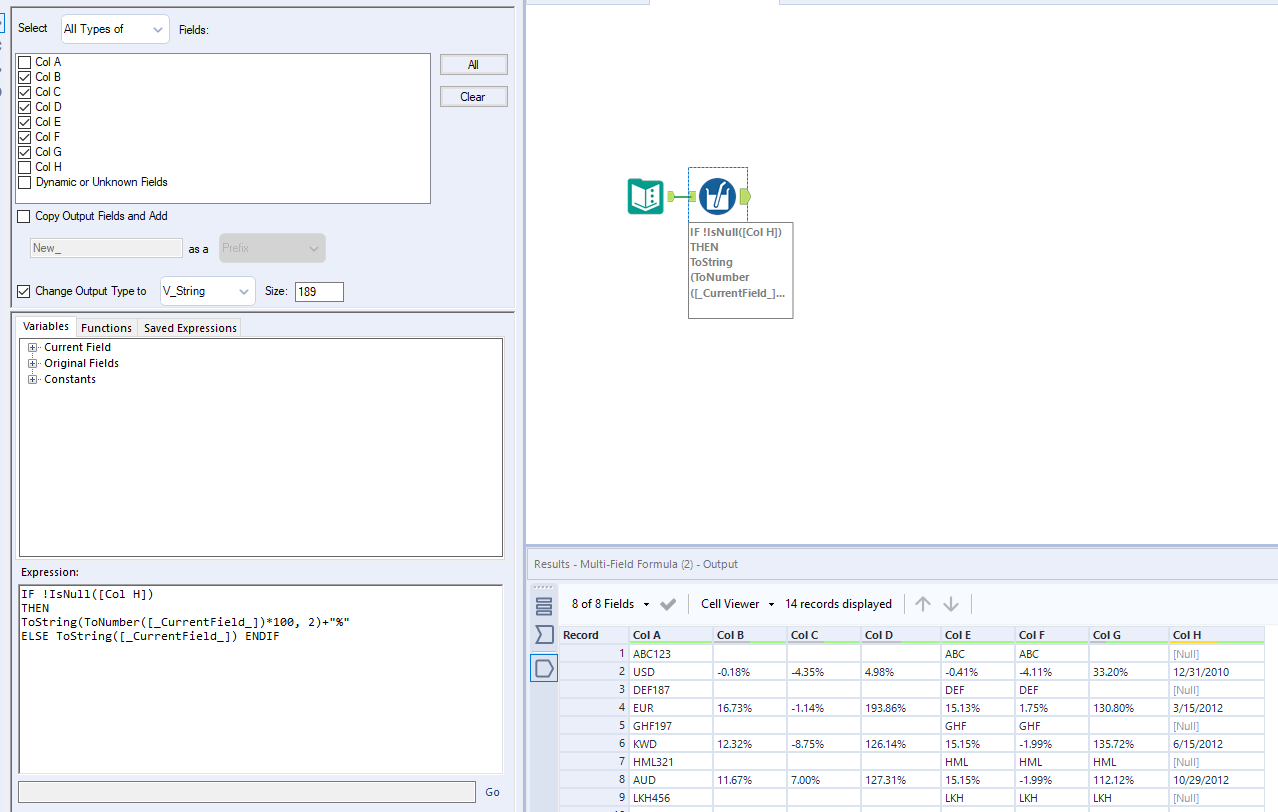Screen dimensions: 1278x812
Task: Click the All button to select every field
Action: coord(473,64)
